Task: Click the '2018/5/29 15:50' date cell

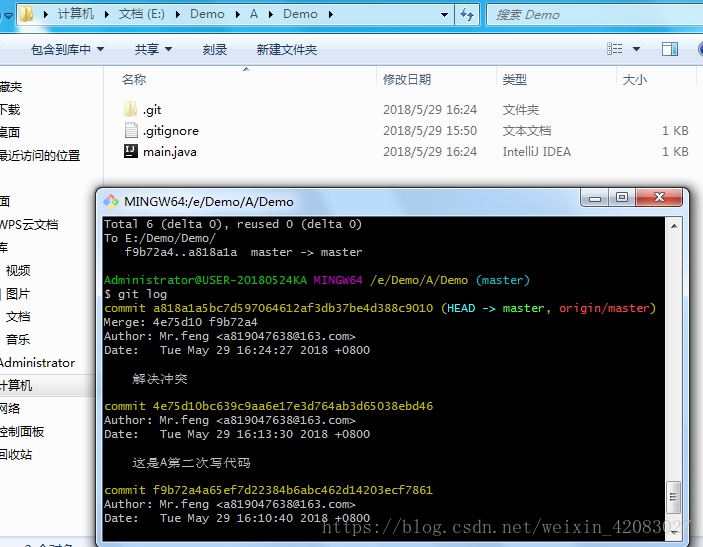Action: pyautogui.click(x=430, y=130)
